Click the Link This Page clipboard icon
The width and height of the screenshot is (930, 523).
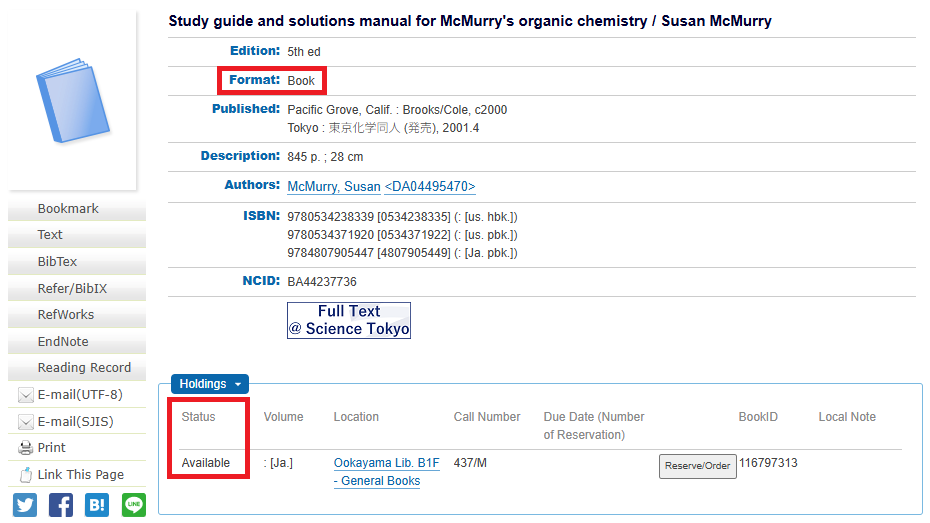pyautogui.click(x=26, y=475)
